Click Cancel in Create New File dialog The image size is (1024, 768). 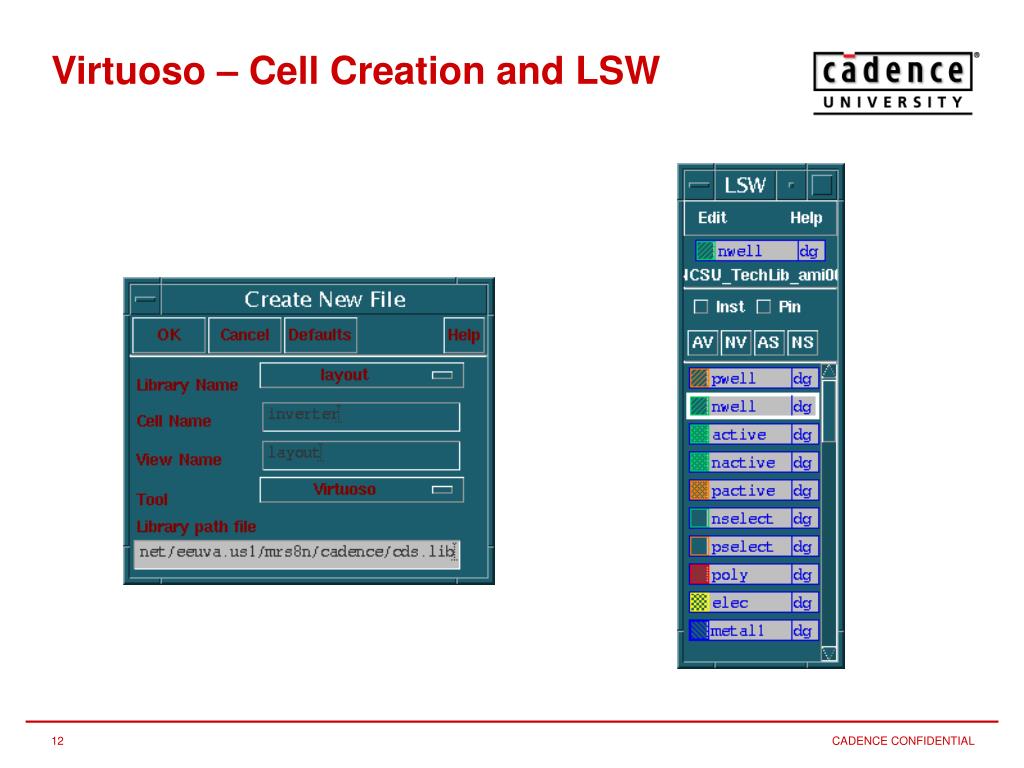(244, 335)
